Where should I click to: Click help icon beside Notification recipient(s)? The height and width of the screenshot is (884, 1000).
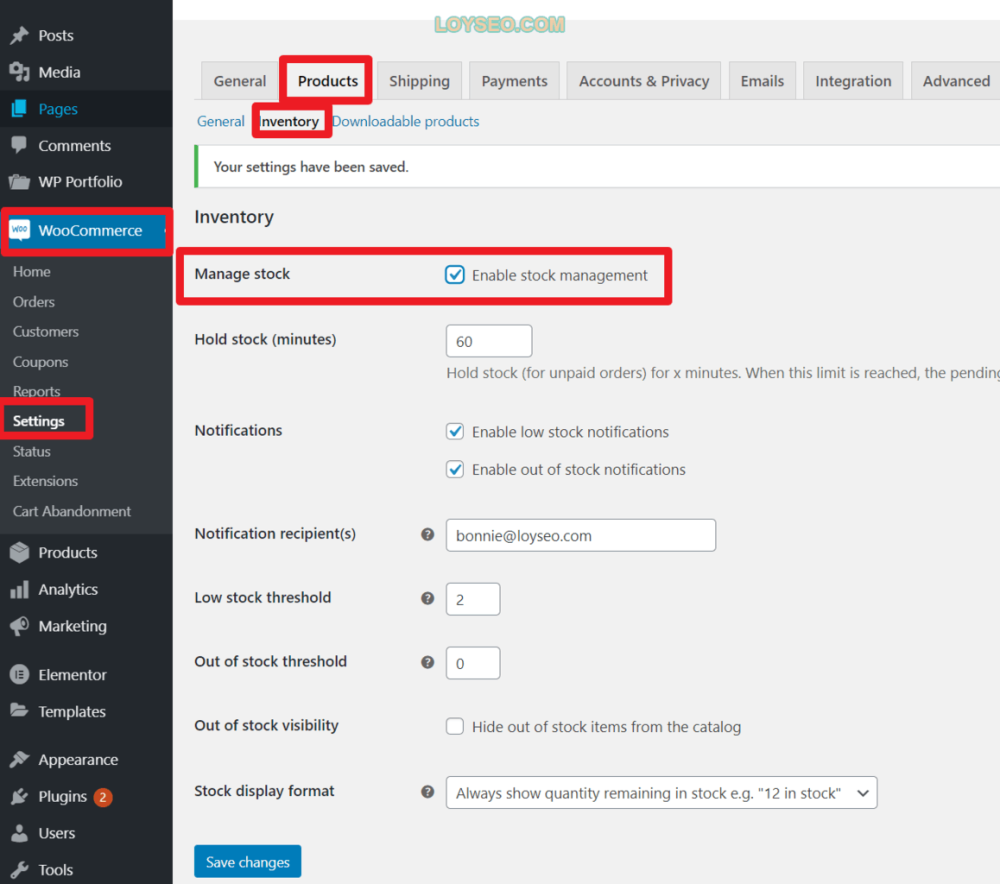click(x=428, y=534)
